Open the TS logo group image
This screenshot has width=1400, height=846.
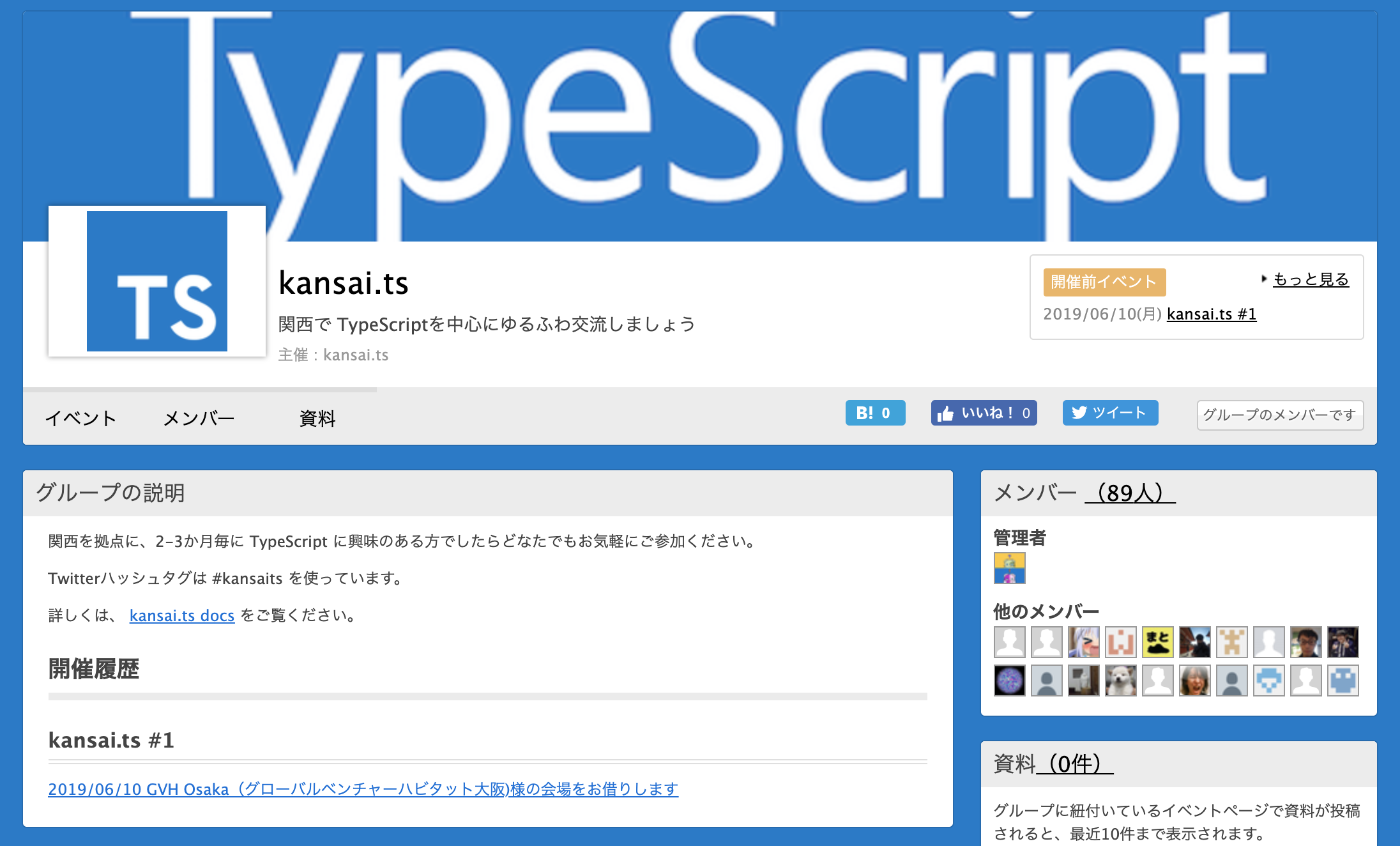pyautogui.click(x=157, y=281)
